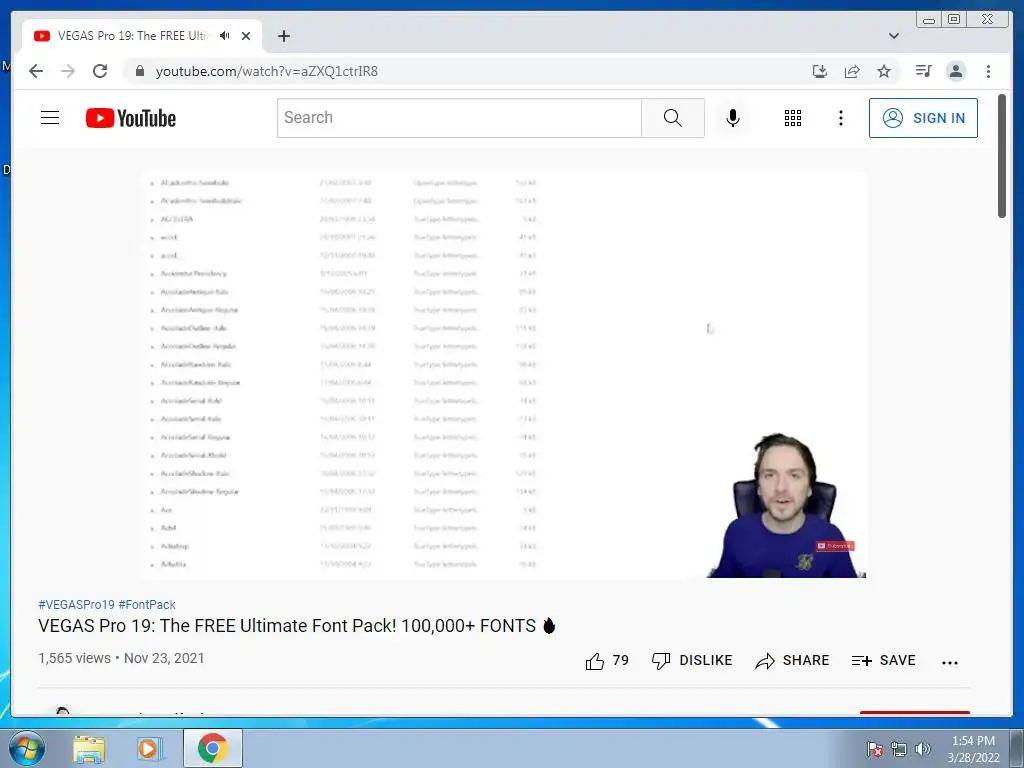Image resolution: width=1024 pixels, height=768 pixels.
Task: Click the SIGN IN button
Action: click(923, 118)
